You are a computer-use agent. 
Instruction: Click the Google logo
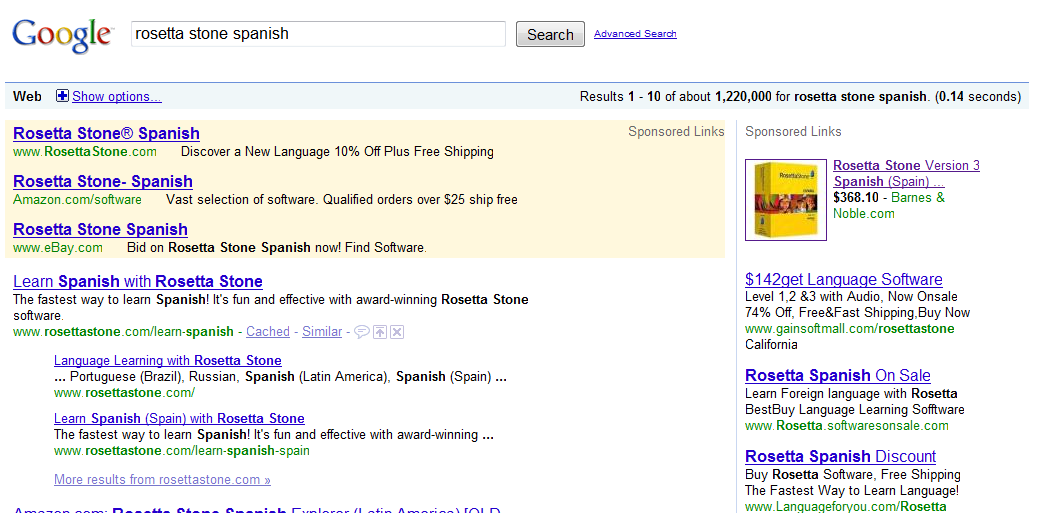[x=62, y=37]
